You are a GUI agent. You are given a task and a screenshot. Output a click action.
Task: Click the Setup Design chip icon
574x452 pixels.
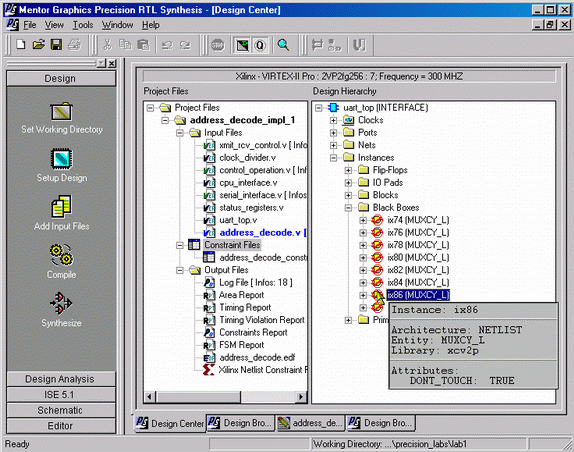[62, 159]
